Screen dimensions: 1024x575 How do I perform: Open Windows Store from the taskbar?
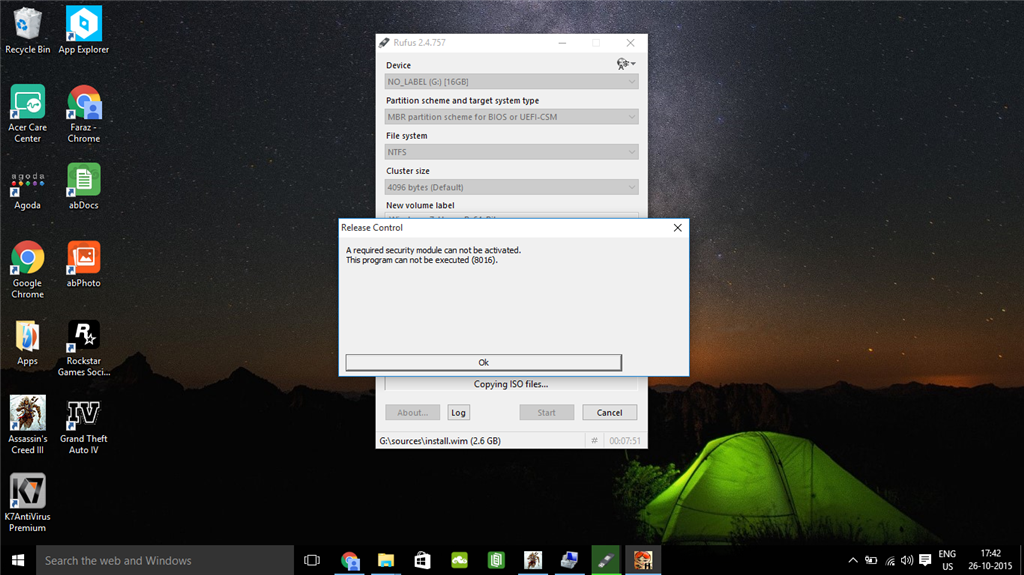423,561
